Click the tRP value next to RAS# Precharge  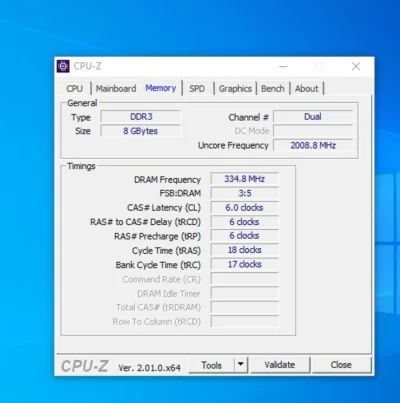244,236
